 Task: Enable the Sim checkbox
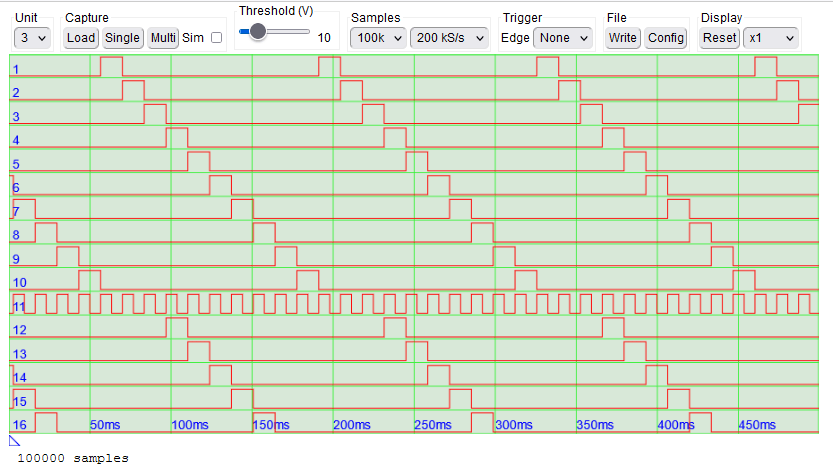216,38
